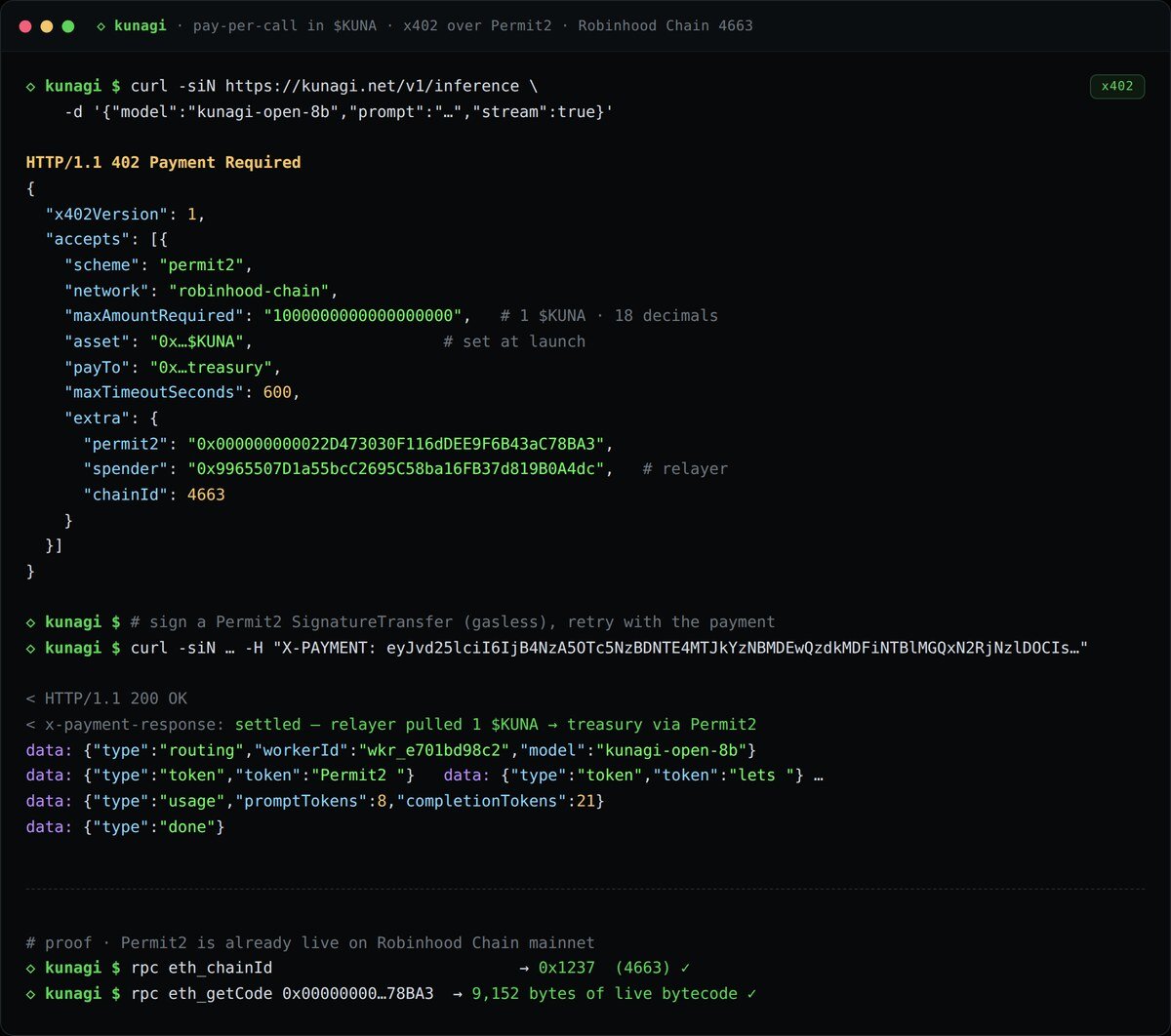Select the text "HTTP/1.1 402 Payment Required"
Viewport: 1171px width, 1036px height.
(163, 163)
